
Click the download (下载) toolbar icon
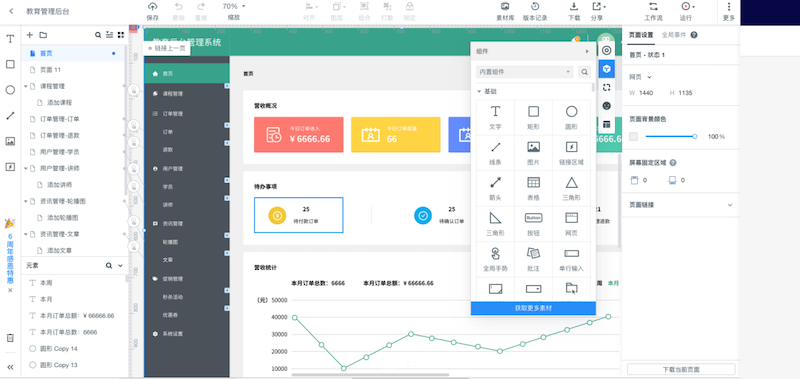pos(574,7)
